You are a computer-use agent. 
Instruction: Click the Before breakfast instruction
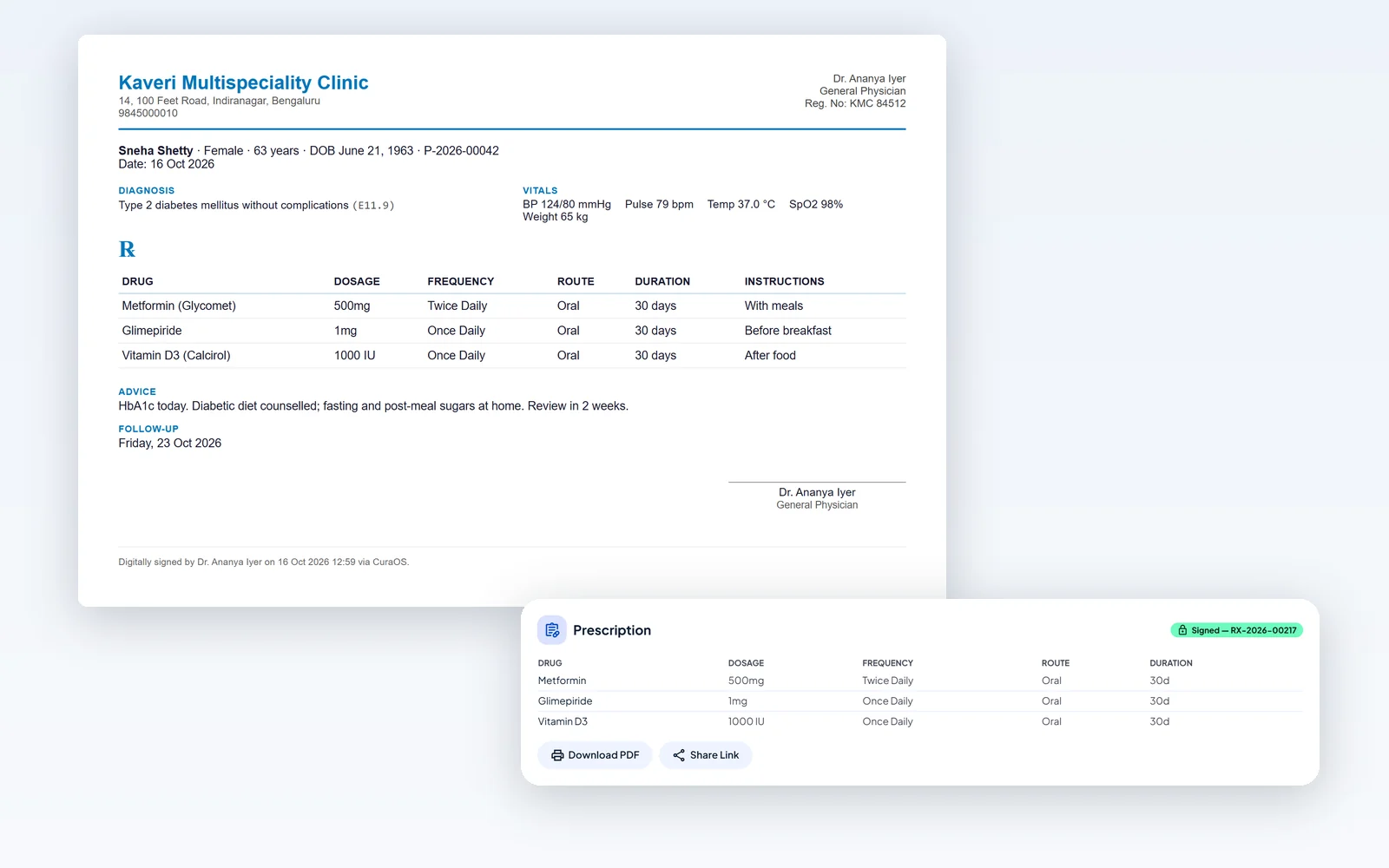787,331
